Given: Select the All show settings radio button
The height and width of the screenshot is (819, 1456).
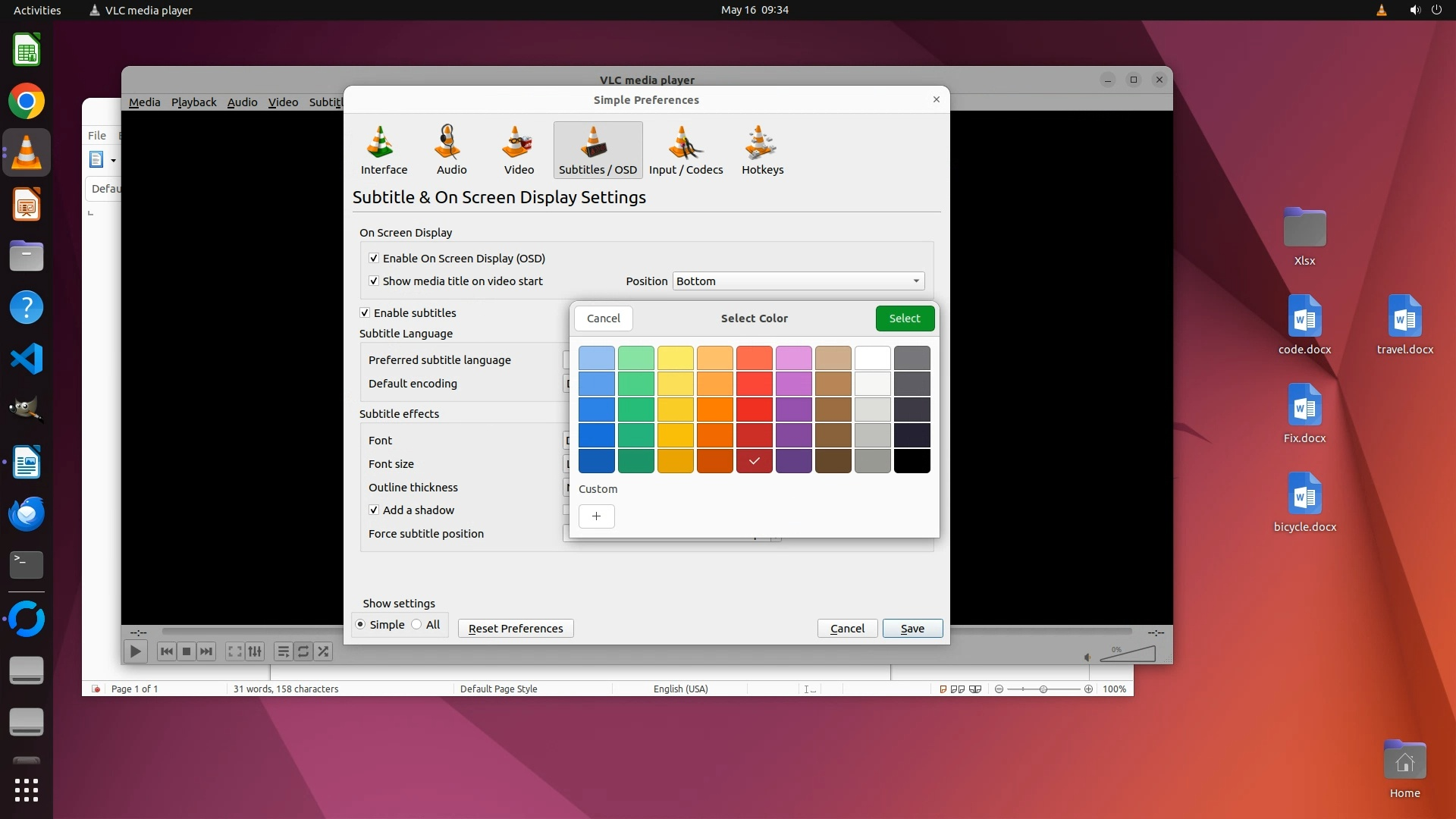Looking at the screenshot, I should tap(417, 625).
